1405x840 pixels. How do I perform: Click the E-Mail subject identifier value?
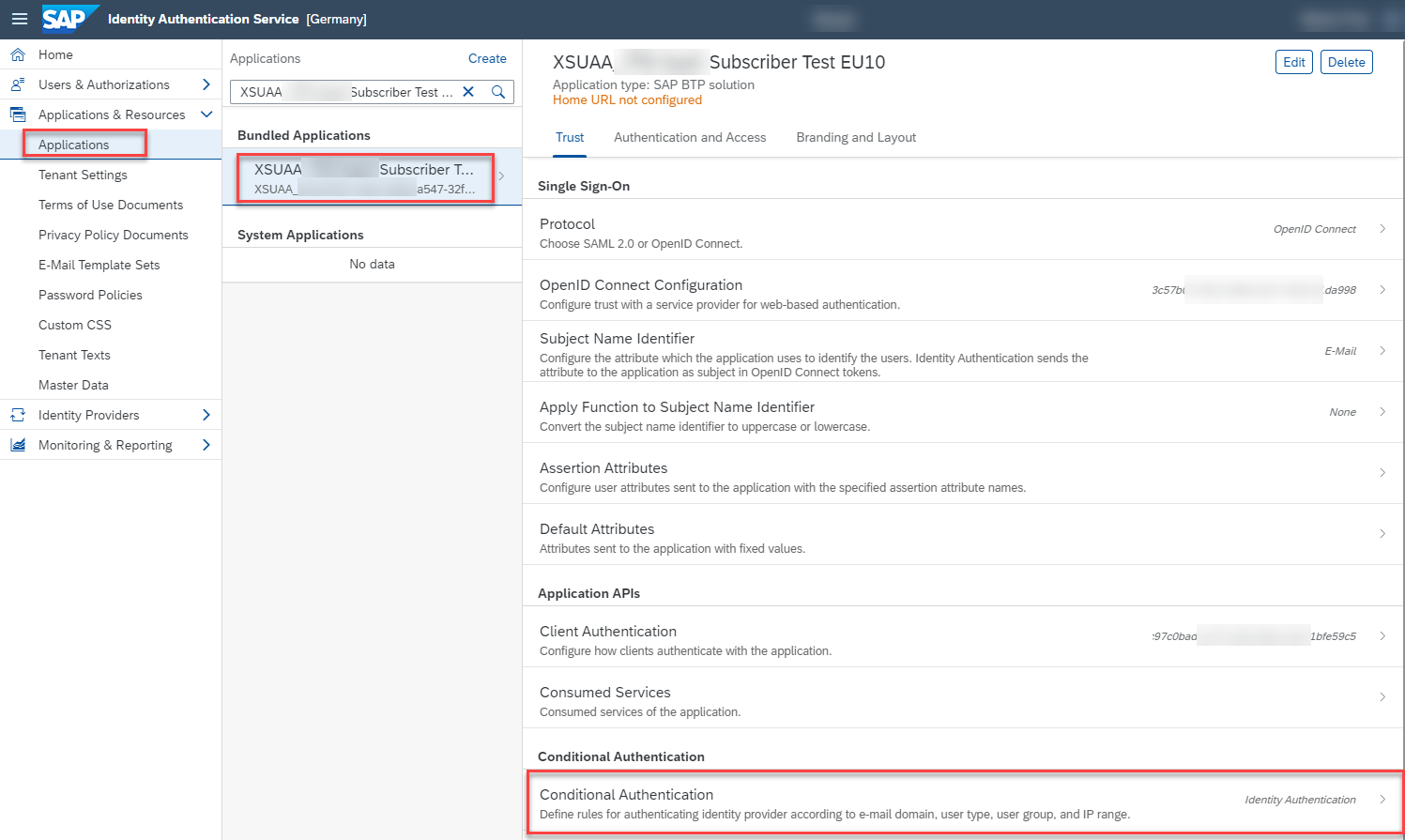1340,351
